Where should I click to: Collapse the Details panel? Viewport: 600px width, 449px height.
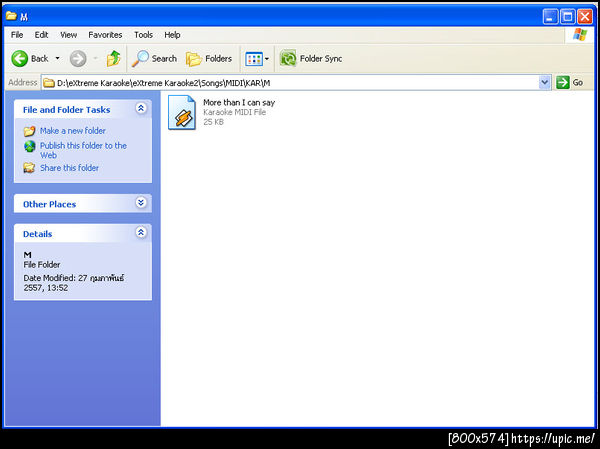tap(141, 232)
